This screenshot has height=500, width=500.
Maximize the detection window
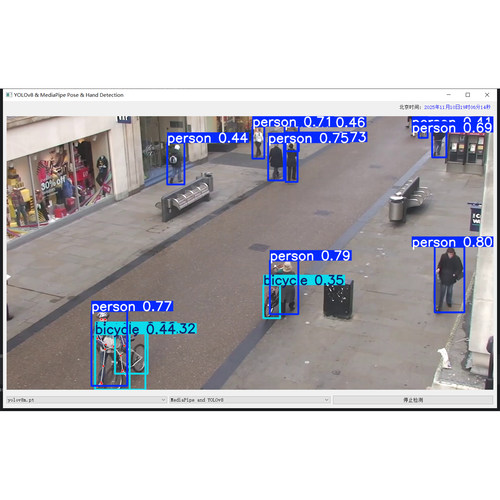(468, 95)
